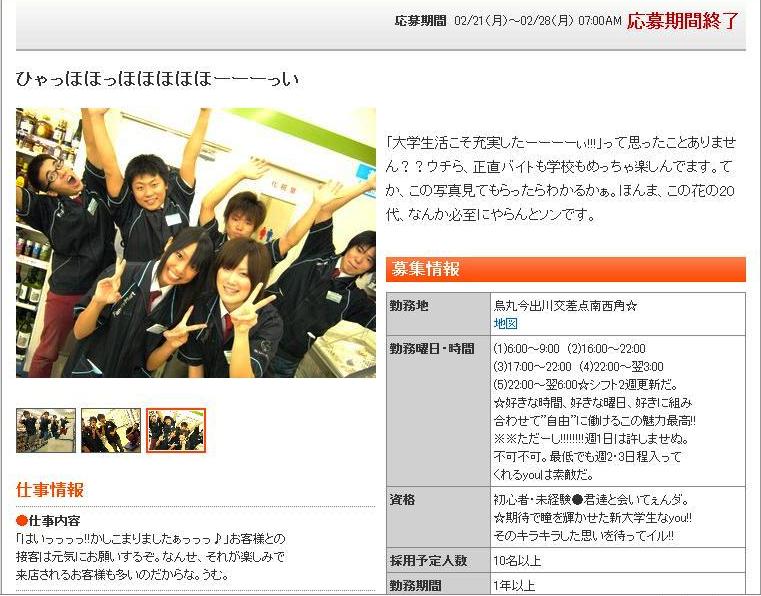Click the 募集情報 orange header
The width and height of the screenshot is (761, 596).
point(565,269)
